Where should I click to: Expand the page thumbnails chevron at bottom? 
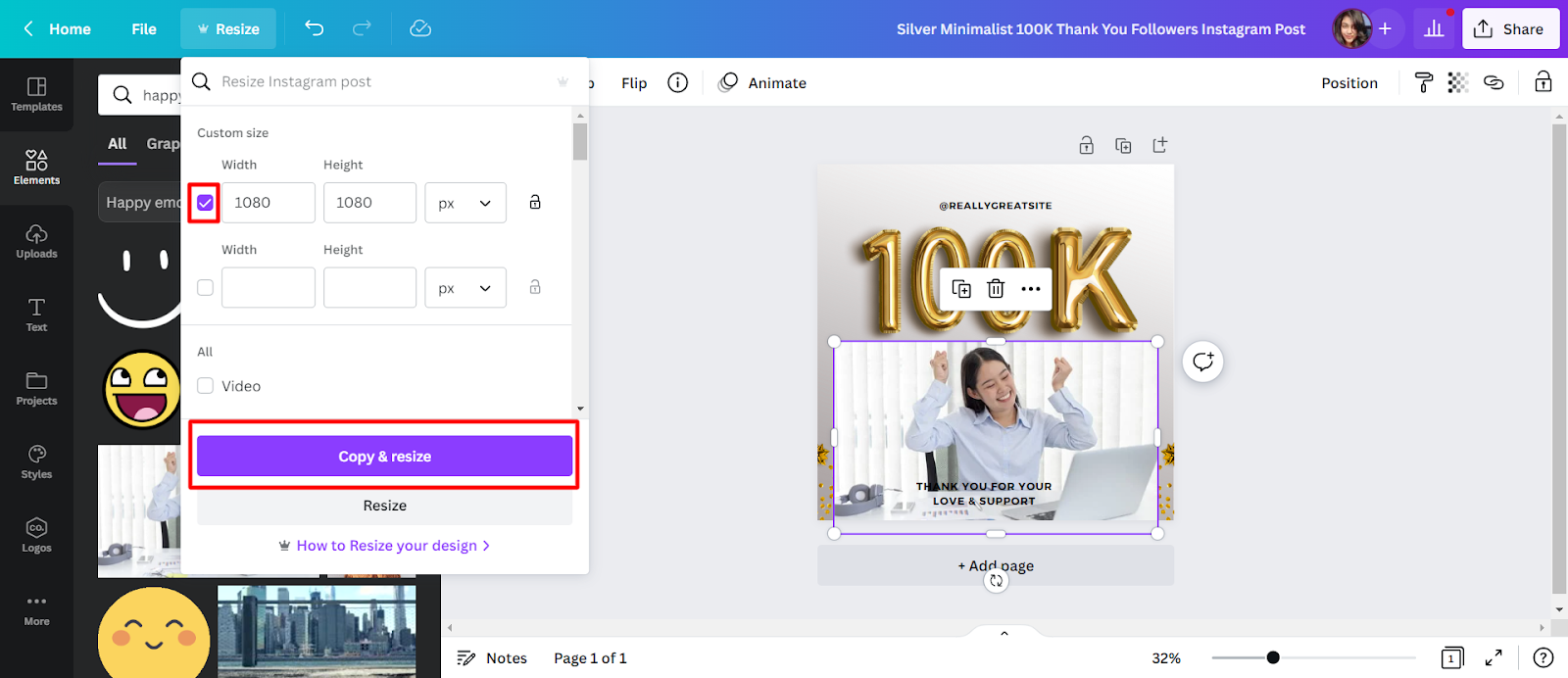[x=1004, y=633]
